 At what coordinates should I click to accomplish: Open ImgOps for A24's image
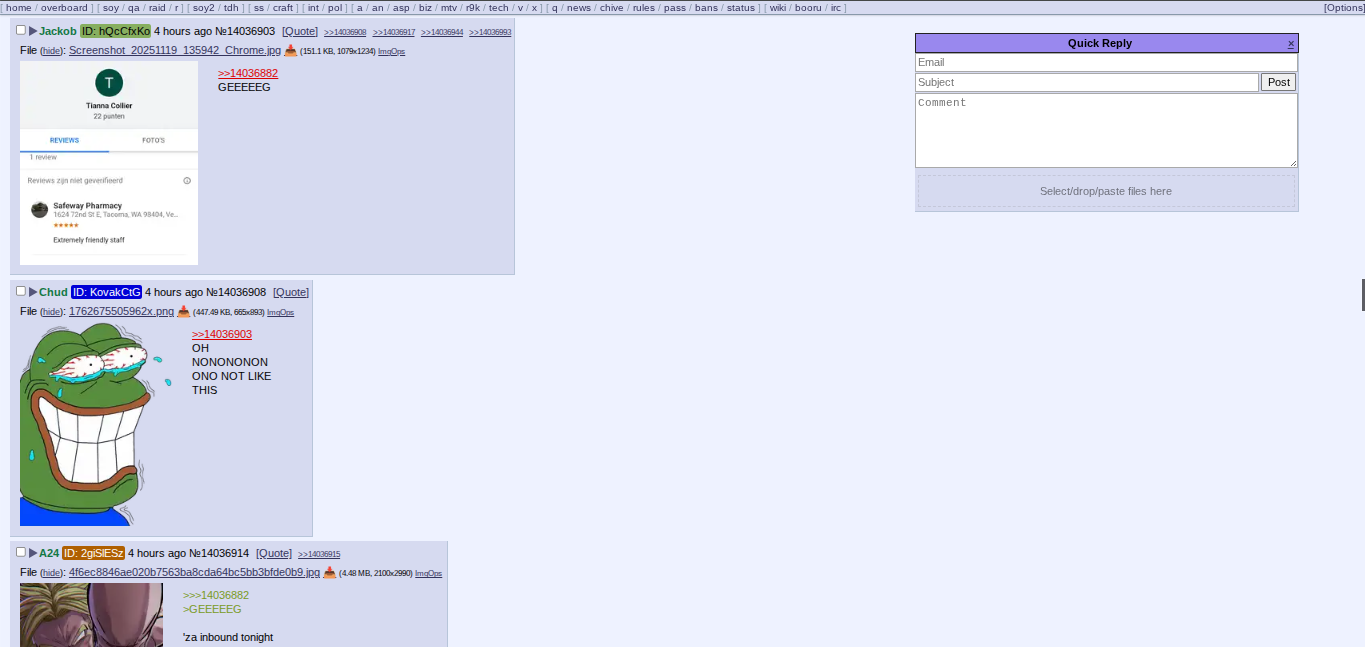pos(428,574)
